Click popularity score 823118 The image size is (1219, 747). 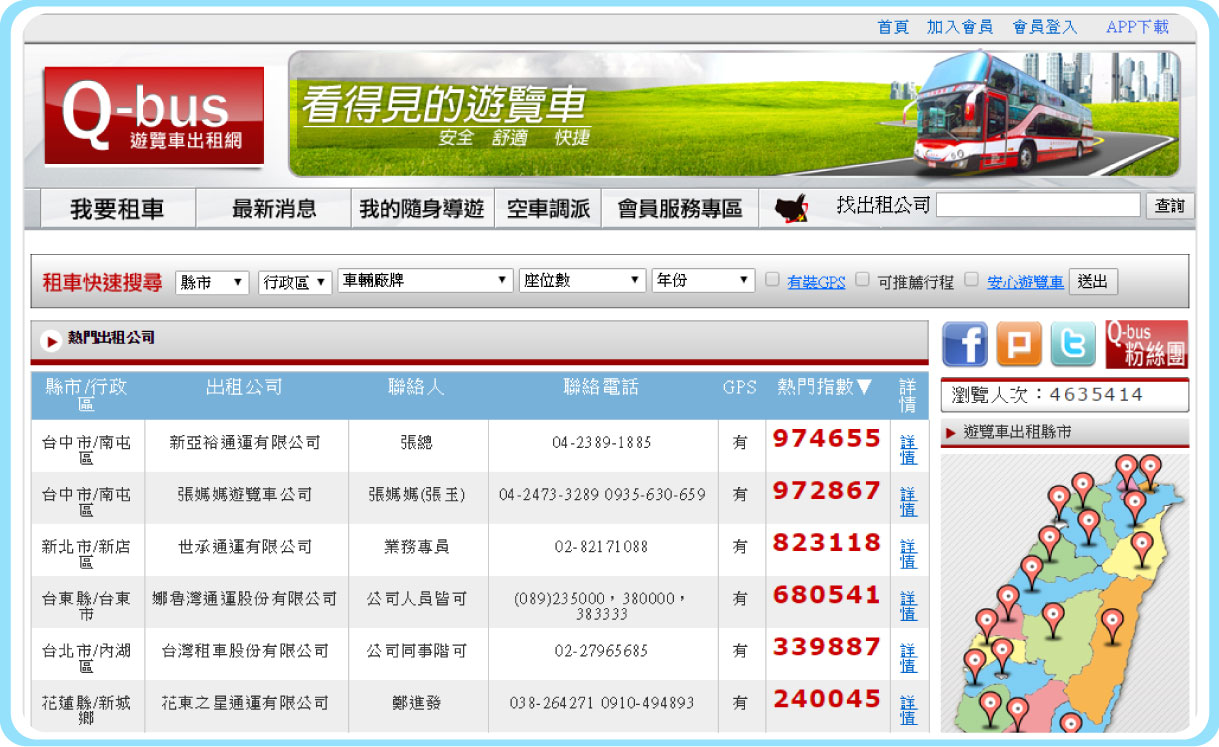[x=827, y=543]
